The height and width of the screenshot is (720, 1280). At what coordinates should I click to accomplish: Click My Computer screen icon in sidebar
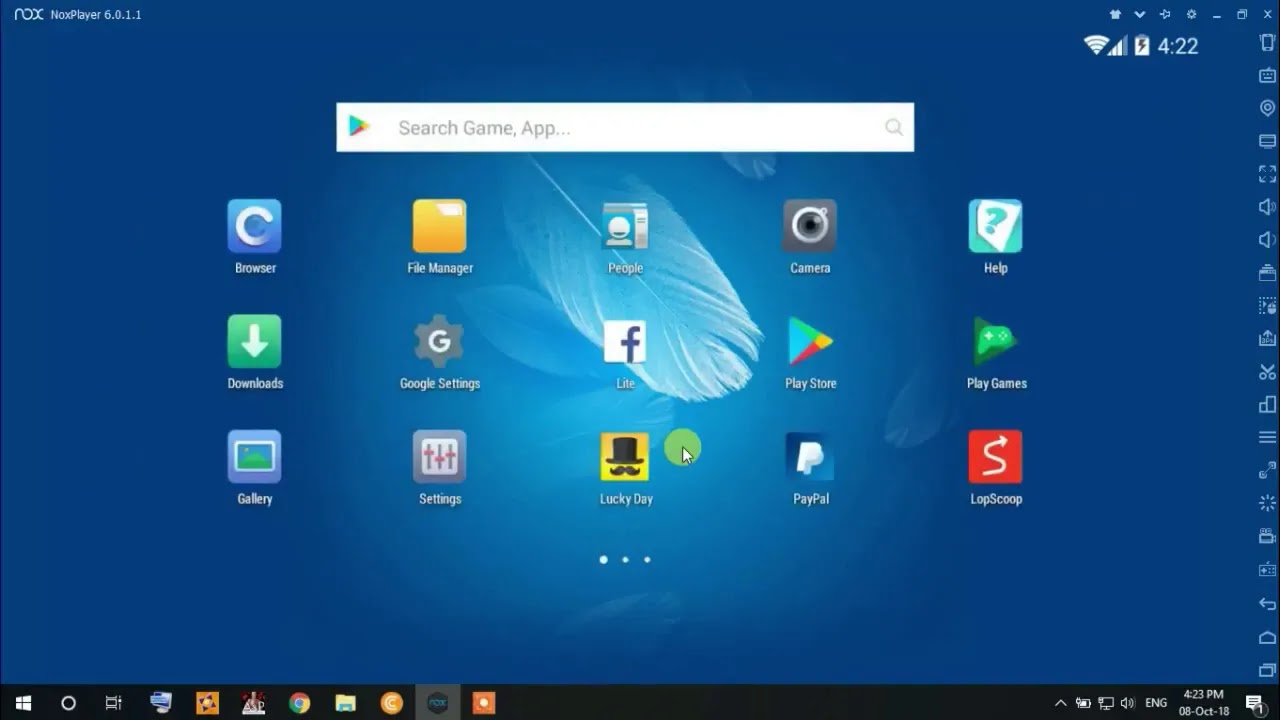click(x=1267, y=141)
